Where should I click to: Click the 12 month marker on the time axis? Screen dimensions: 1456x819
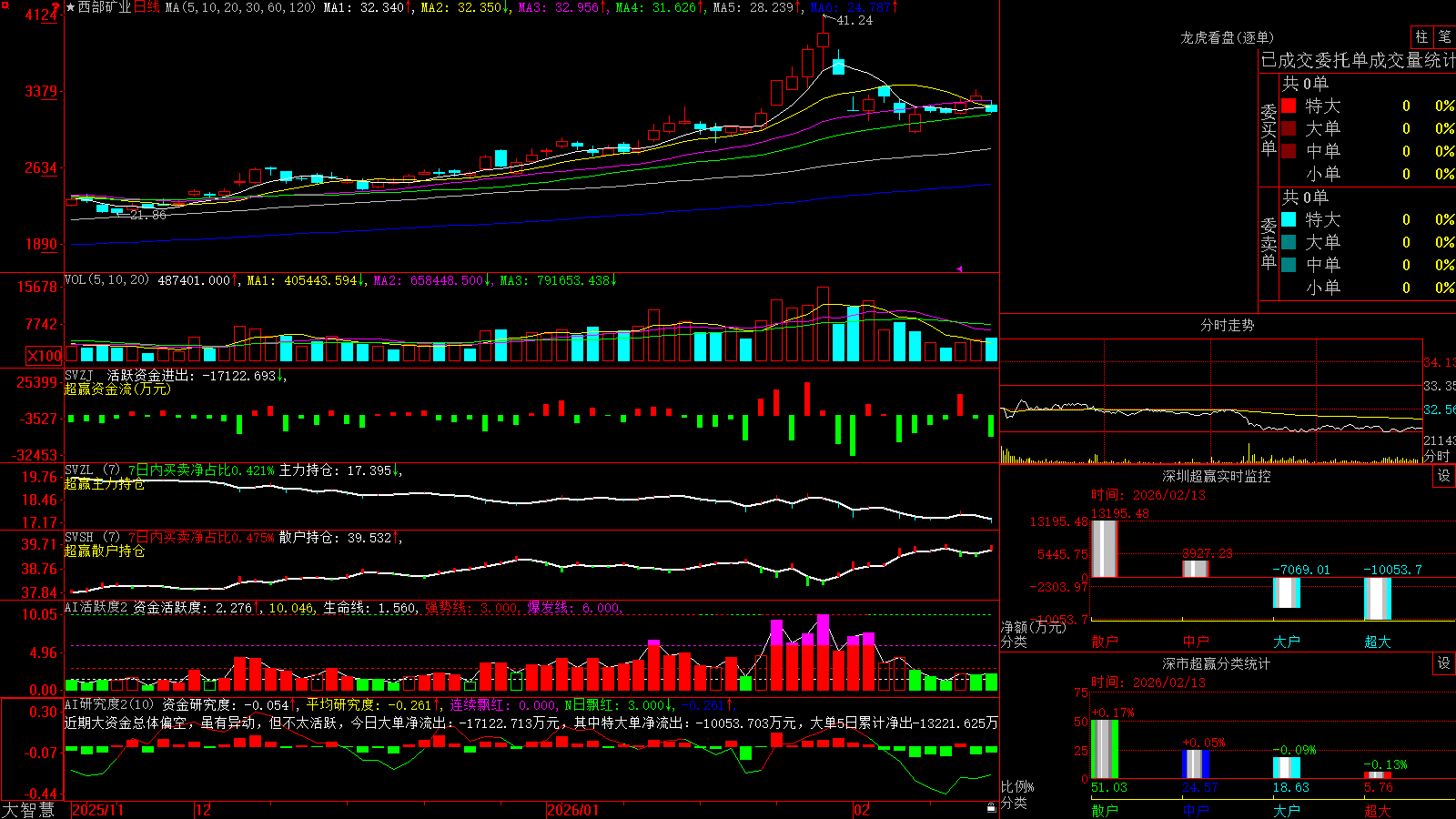204,810
